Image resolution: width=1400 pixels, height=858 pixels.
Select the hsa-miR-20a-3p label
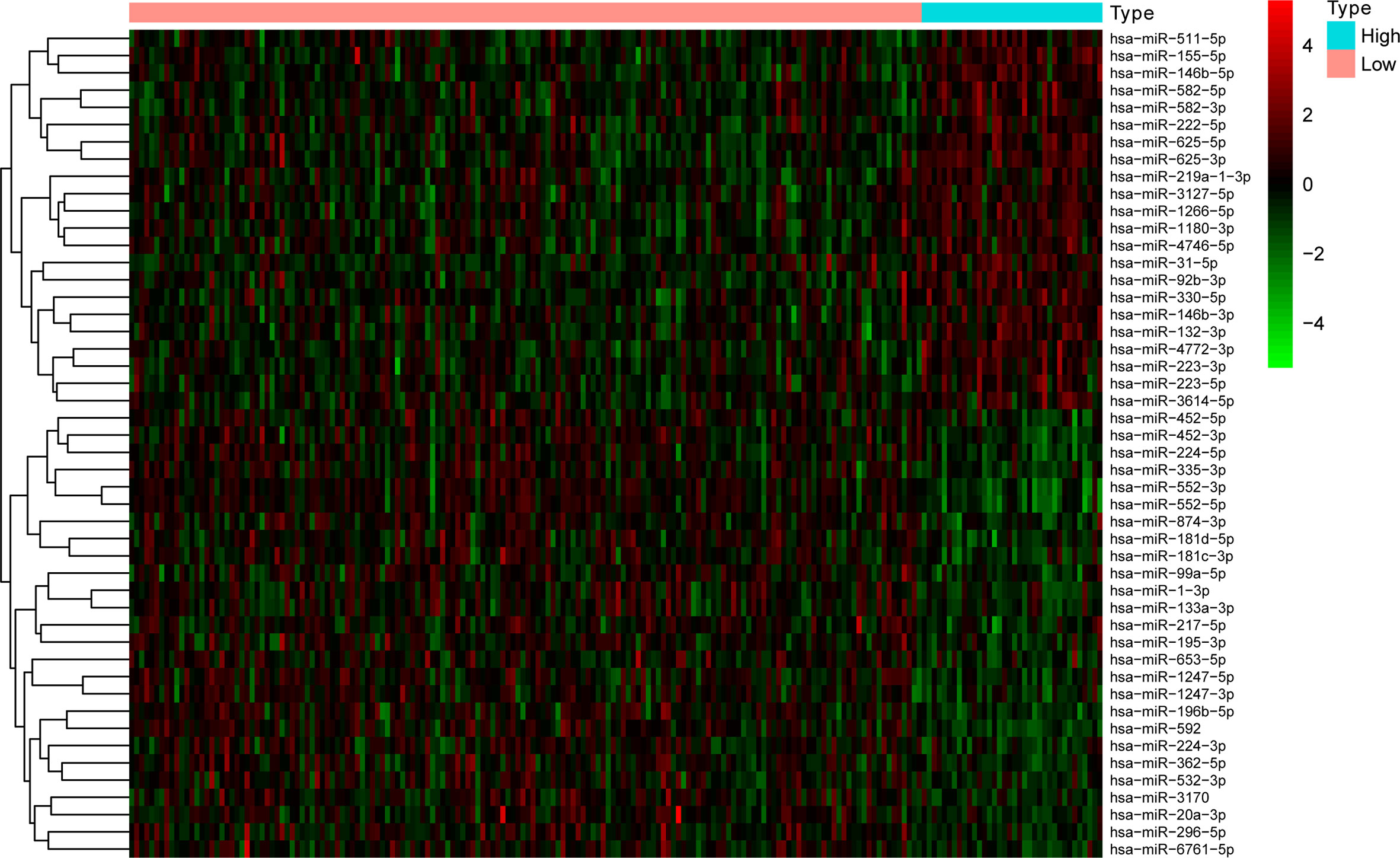(1168, 815)
